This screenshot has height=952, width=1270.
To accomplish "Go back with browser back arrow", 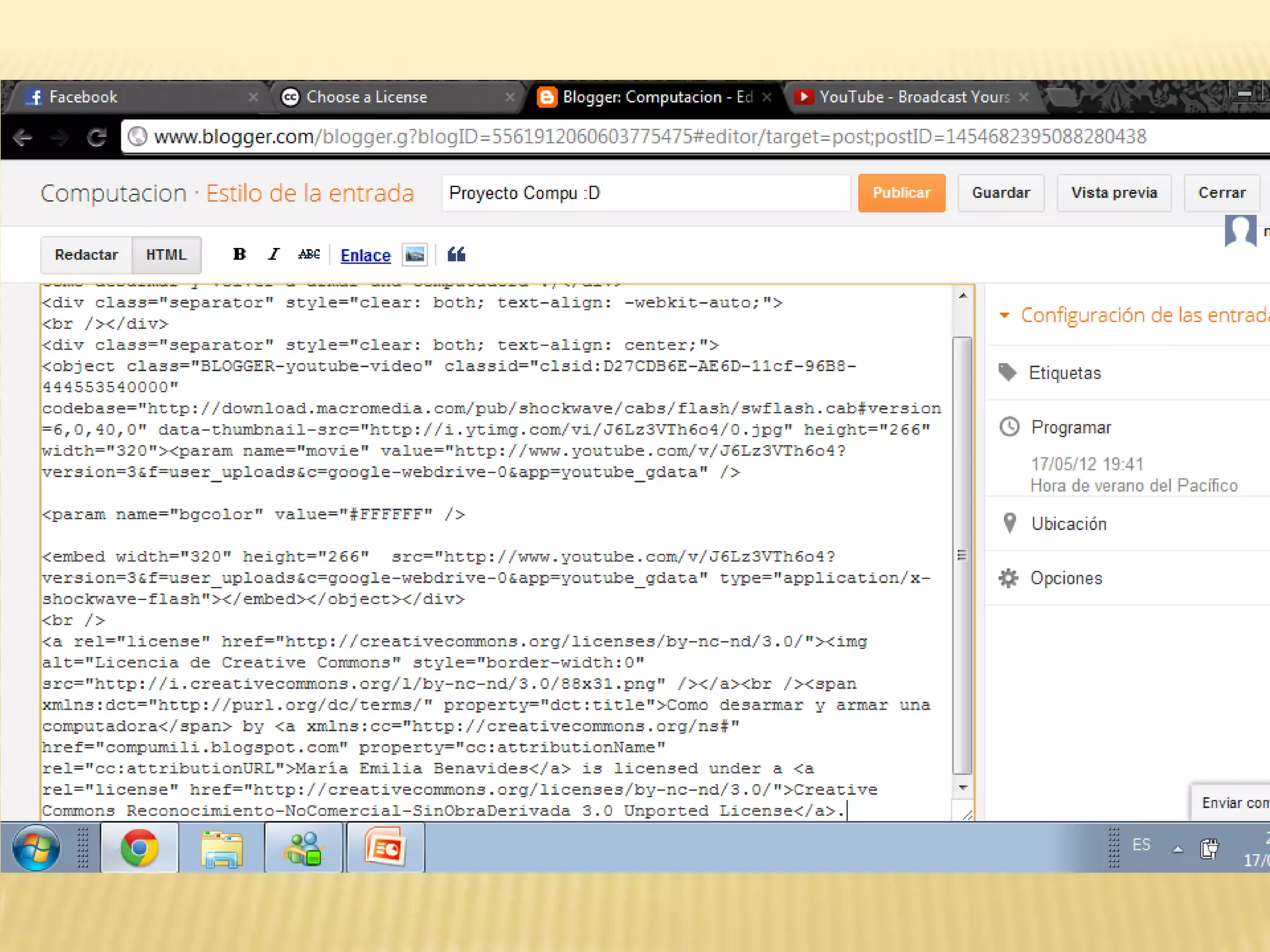I will (23, 137).
